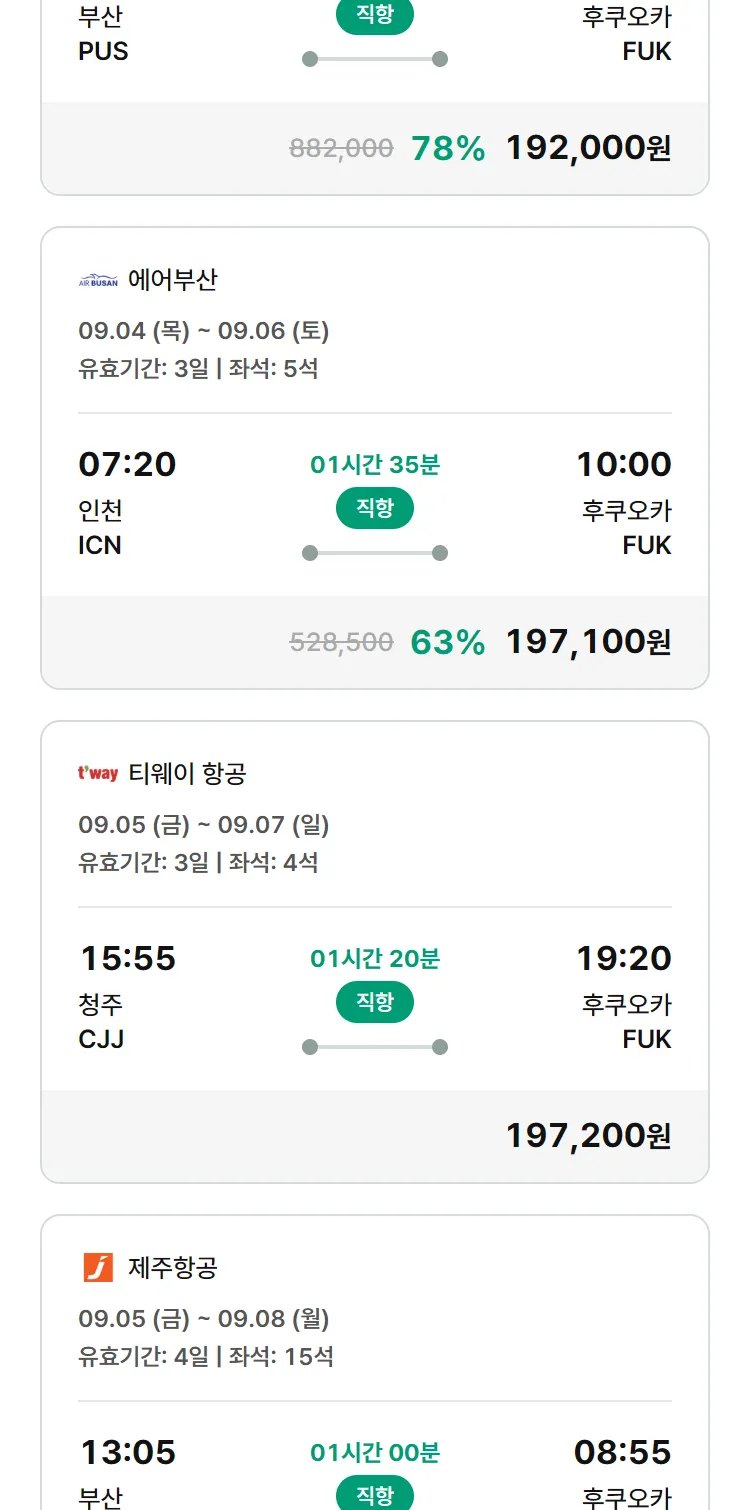750x1510 pixels.
Task: Click the t'way airline logo
Action: click(98, 774)
